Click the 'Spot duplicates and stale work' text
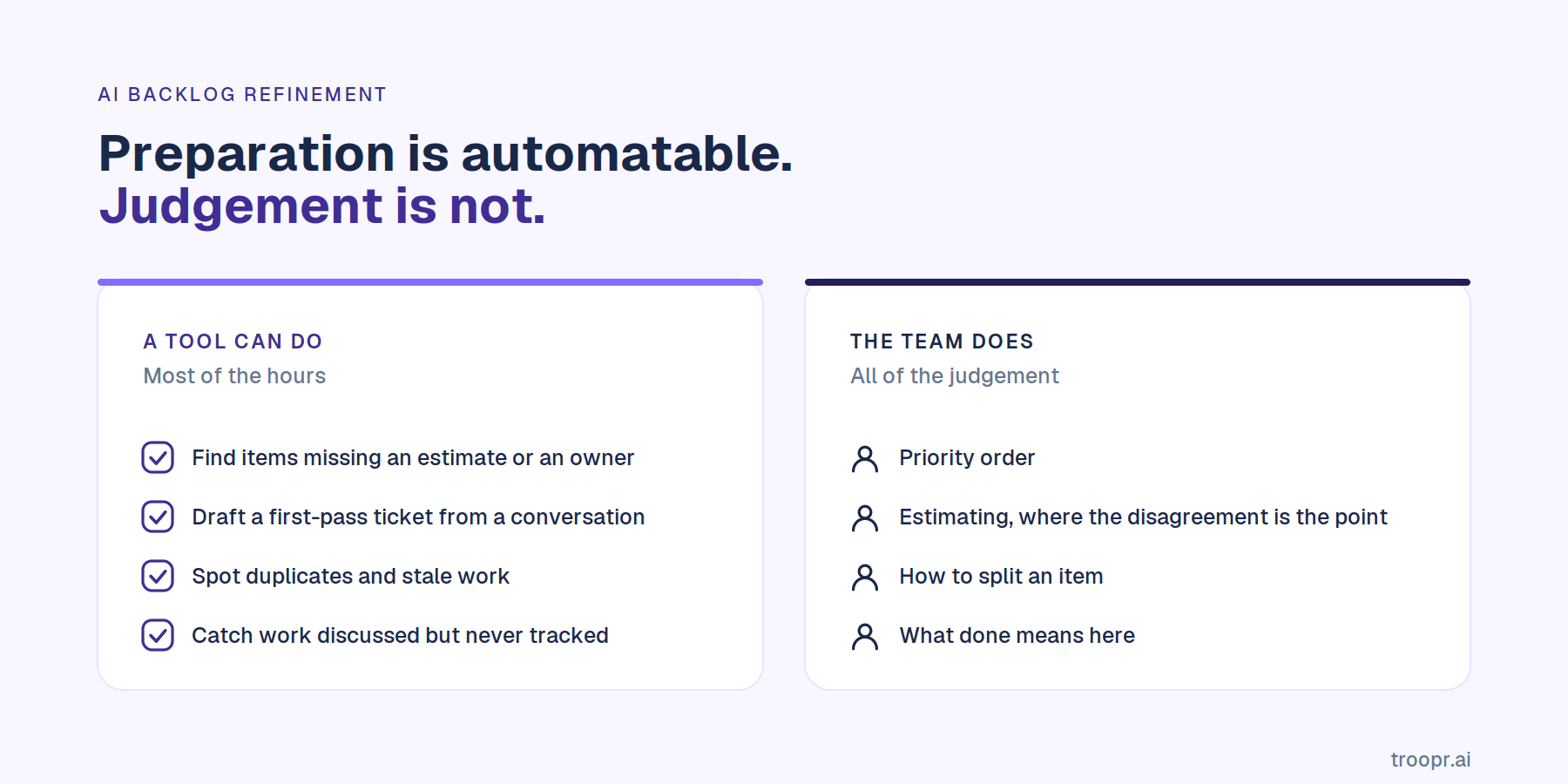 point(350,576)
